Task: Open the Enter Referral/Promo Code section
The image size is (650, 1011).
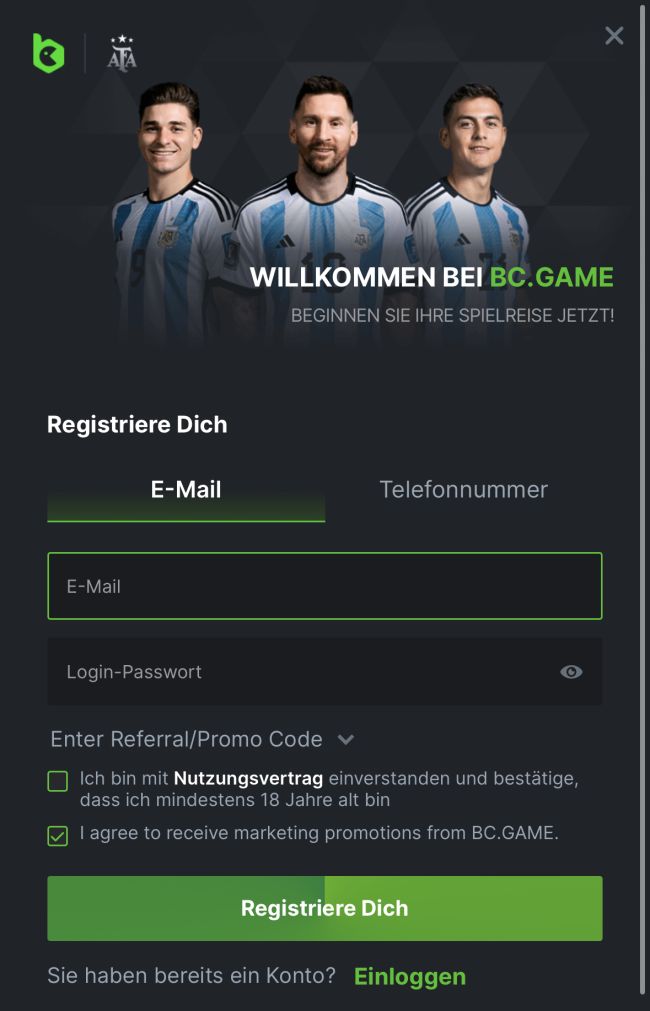Action: point(186,739)
